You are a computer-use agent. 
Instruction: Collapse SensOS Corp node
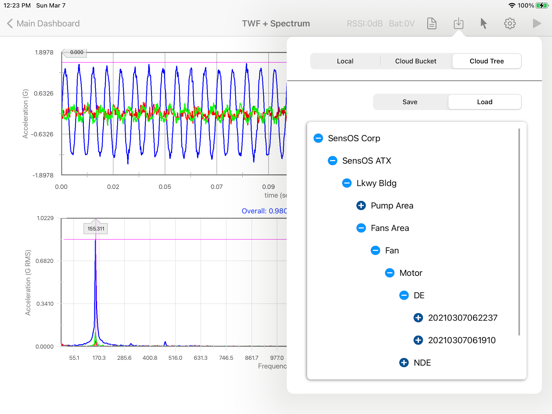click(x=318, y=138)
